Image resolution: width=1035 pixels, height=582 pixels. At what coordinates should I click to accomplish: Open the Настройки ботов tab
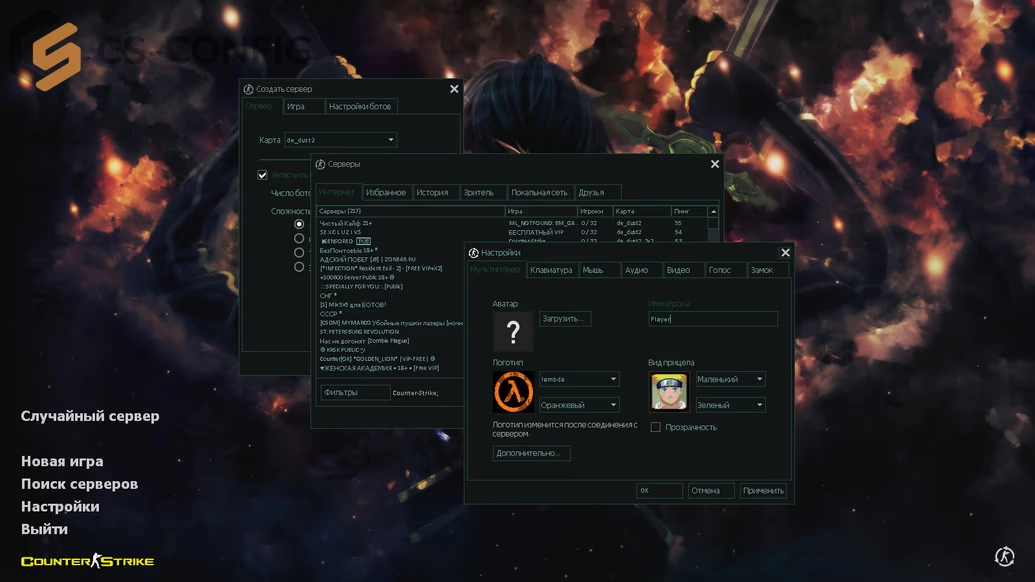(360, 106)
